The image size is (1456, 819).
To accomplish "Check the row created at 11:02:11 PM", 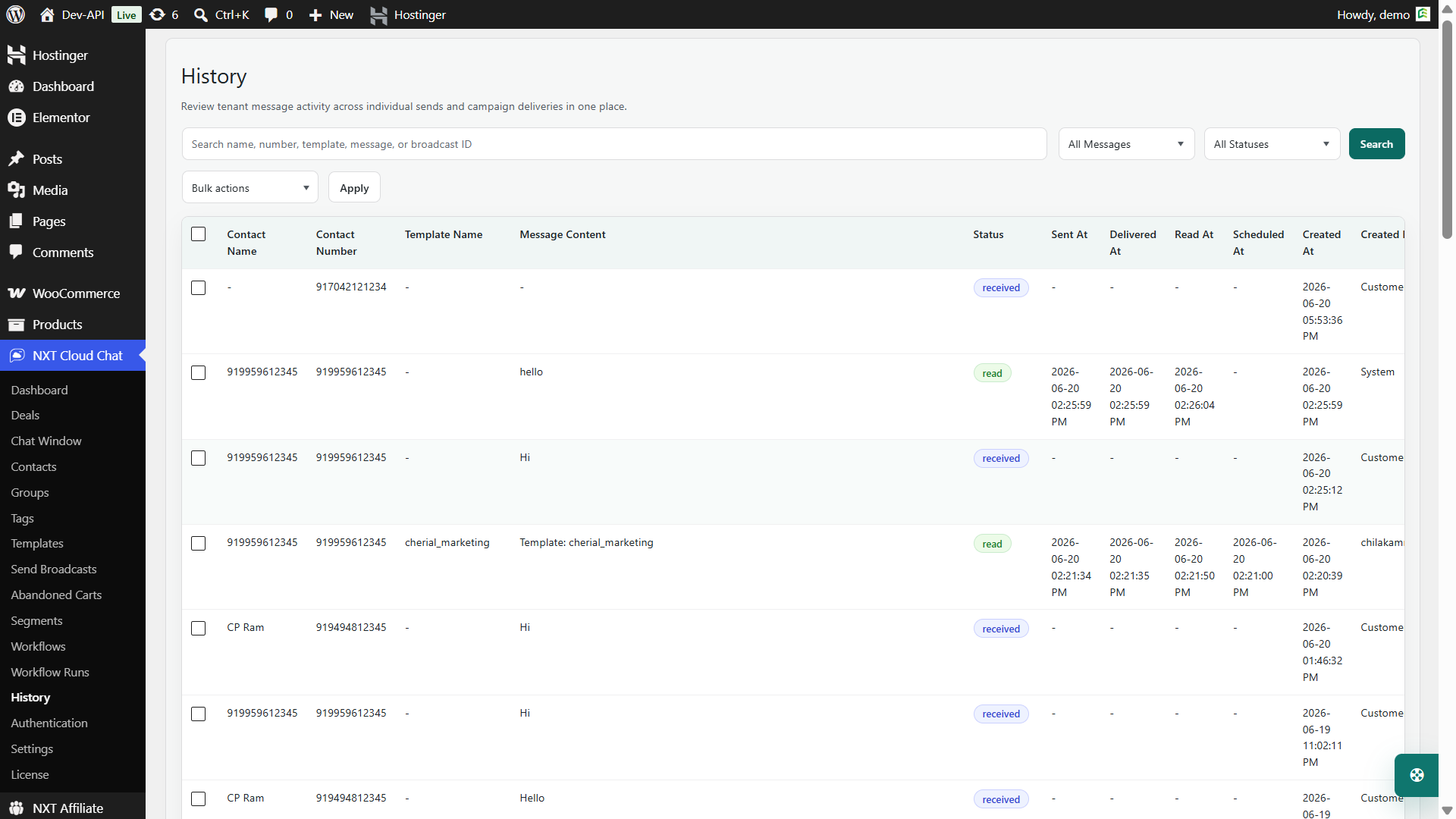I will coord(199,714).
